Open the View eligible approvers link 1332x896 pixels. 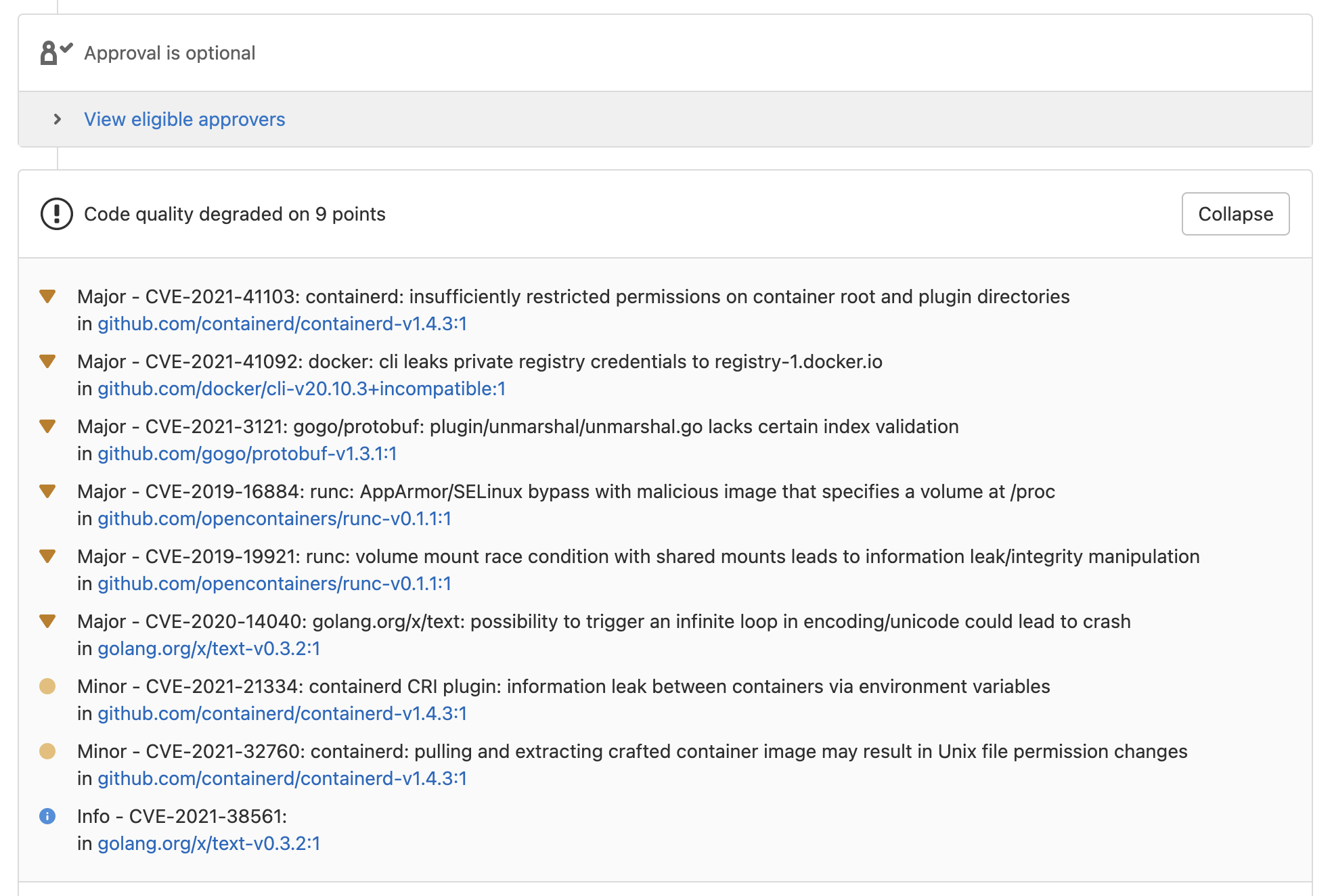184,120
